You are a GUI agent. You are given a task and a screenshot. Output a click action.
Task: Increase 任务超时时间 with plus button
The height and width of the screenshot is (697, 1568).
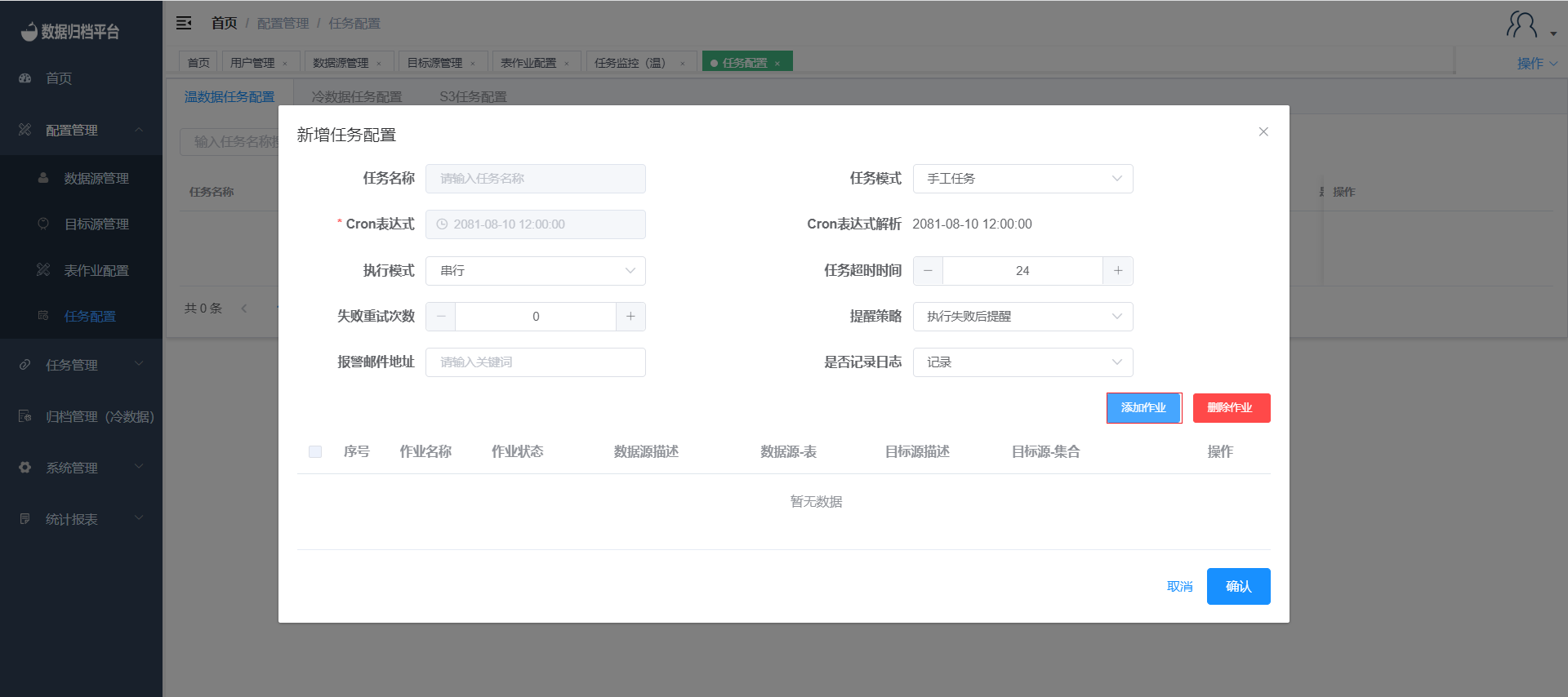click(x=1118, y=271)
